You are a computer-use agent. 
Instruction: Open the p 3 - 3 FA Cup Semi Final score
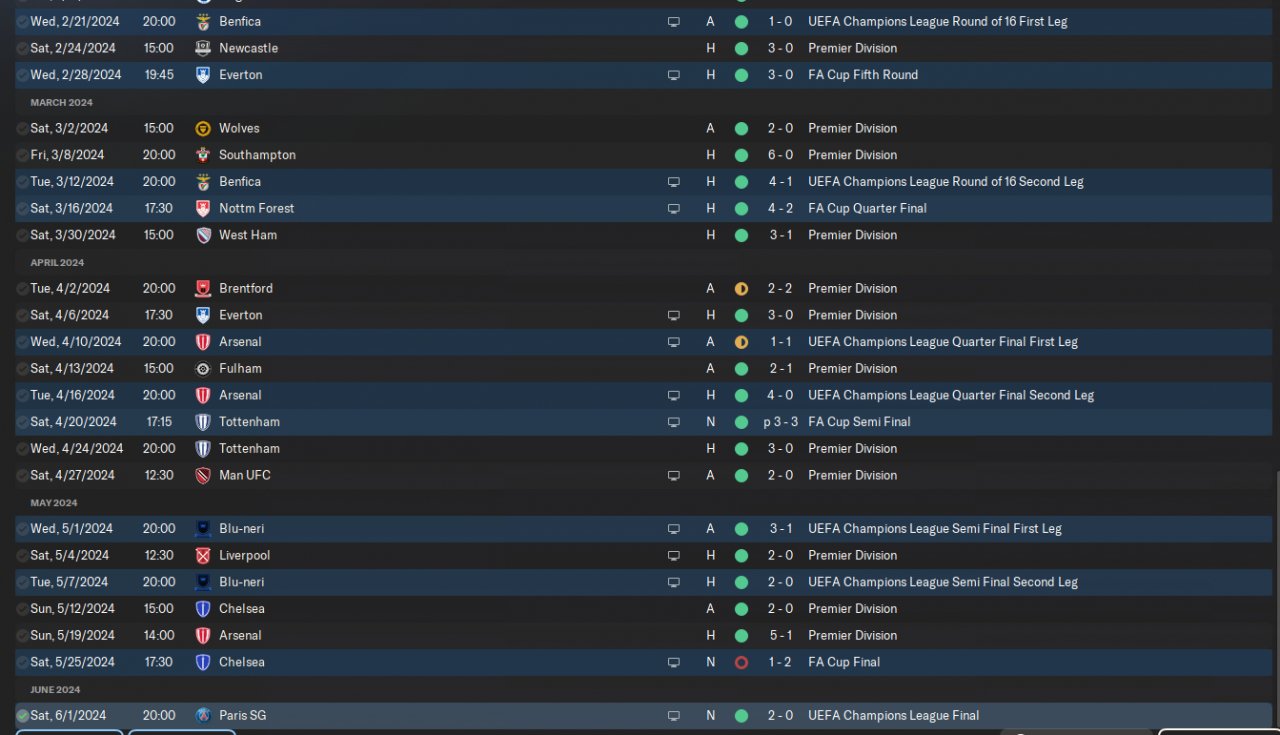780,422
